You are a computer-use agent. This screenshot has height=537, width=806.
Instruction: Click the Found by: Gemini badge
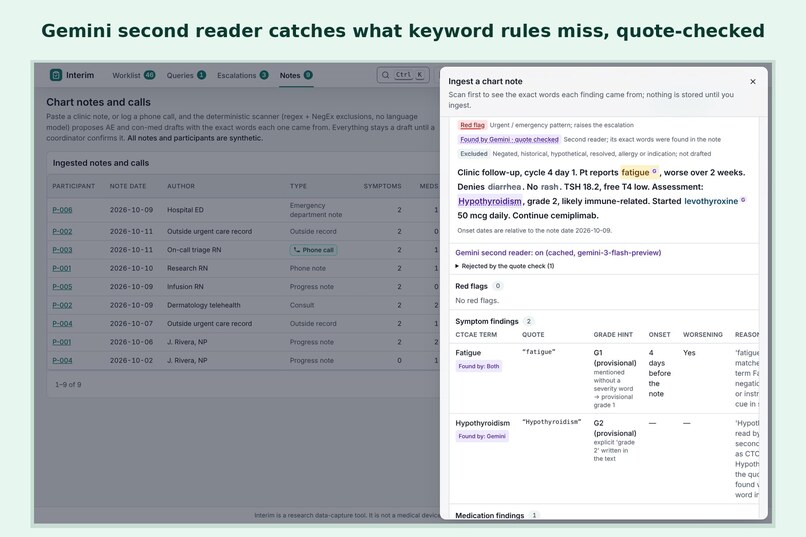(482, 436)
